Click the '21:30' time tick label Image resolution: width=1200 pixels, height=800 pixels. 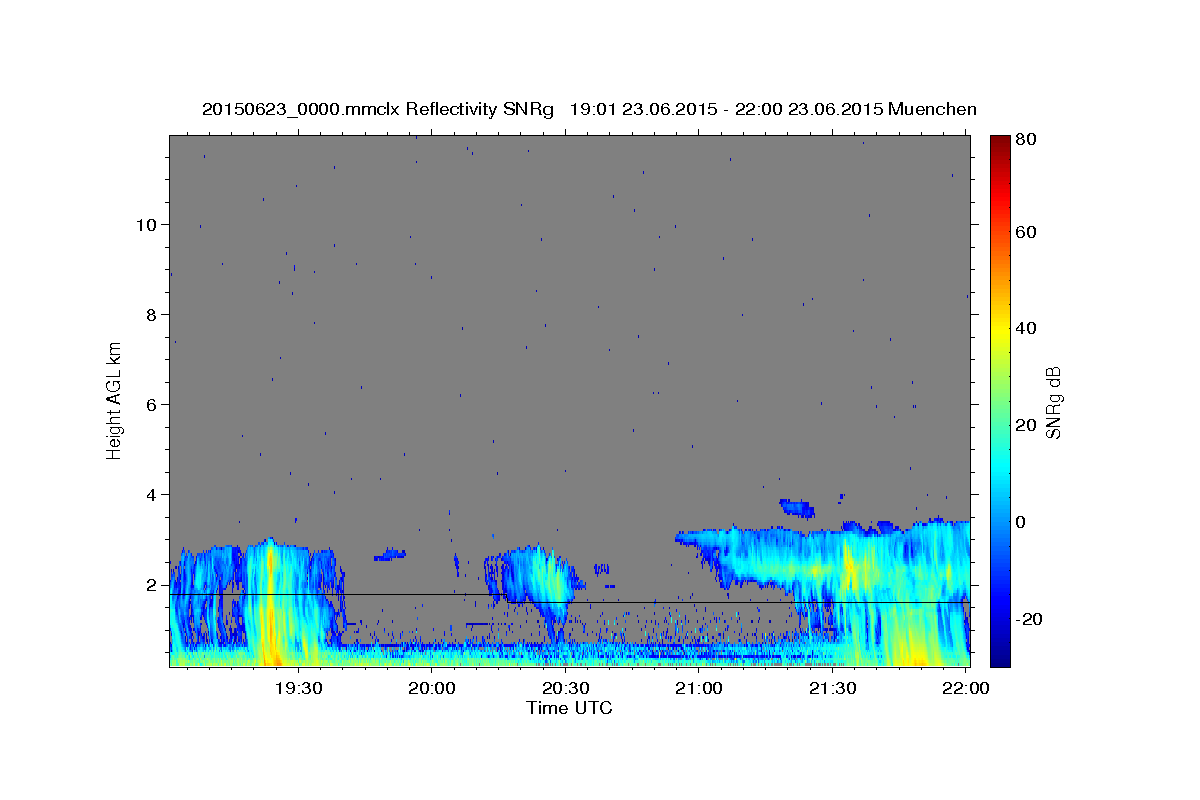tap(832, 689)
